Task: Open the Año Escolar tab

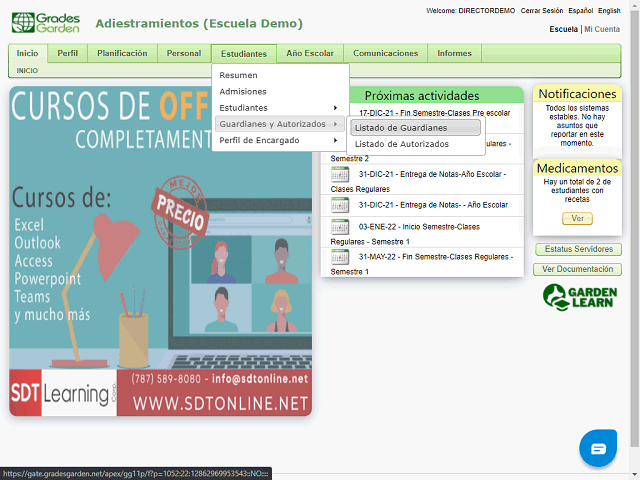Action: click(x=310, y=53)
